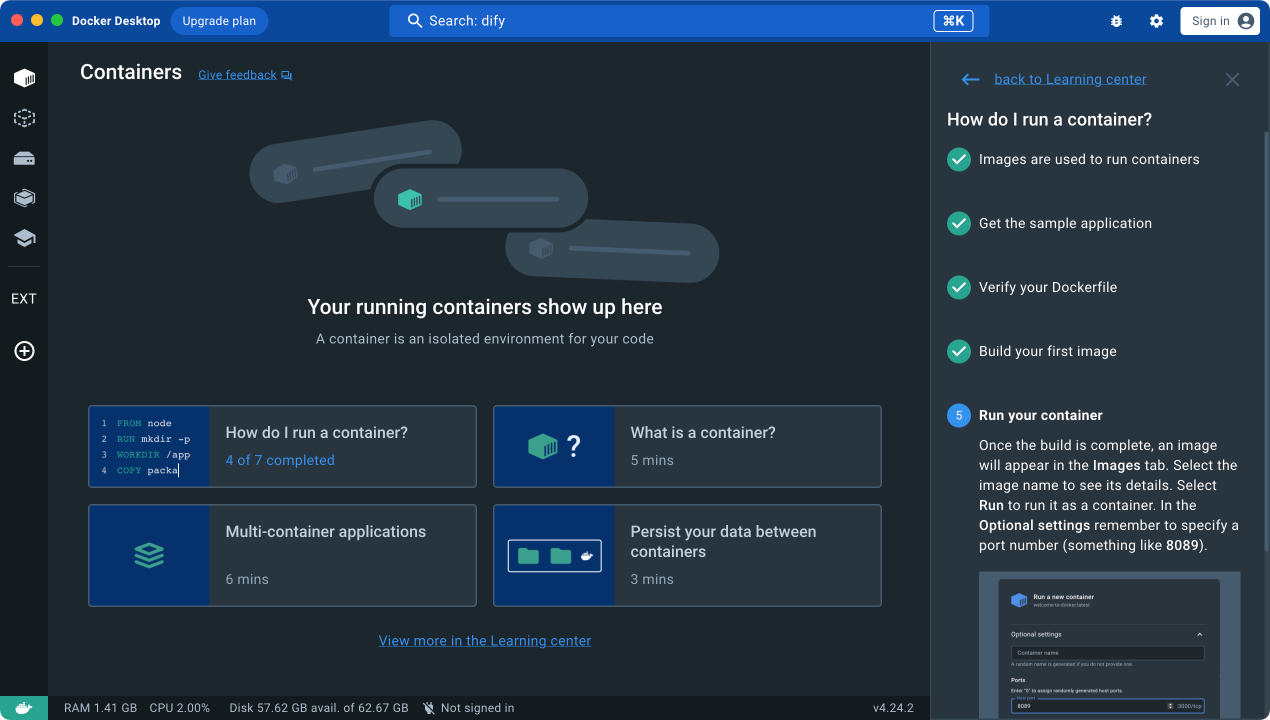Viewport: 1270px width, 720px height.
Task: Expand step Images are used to run containers
Action: tap(1089, 159)
